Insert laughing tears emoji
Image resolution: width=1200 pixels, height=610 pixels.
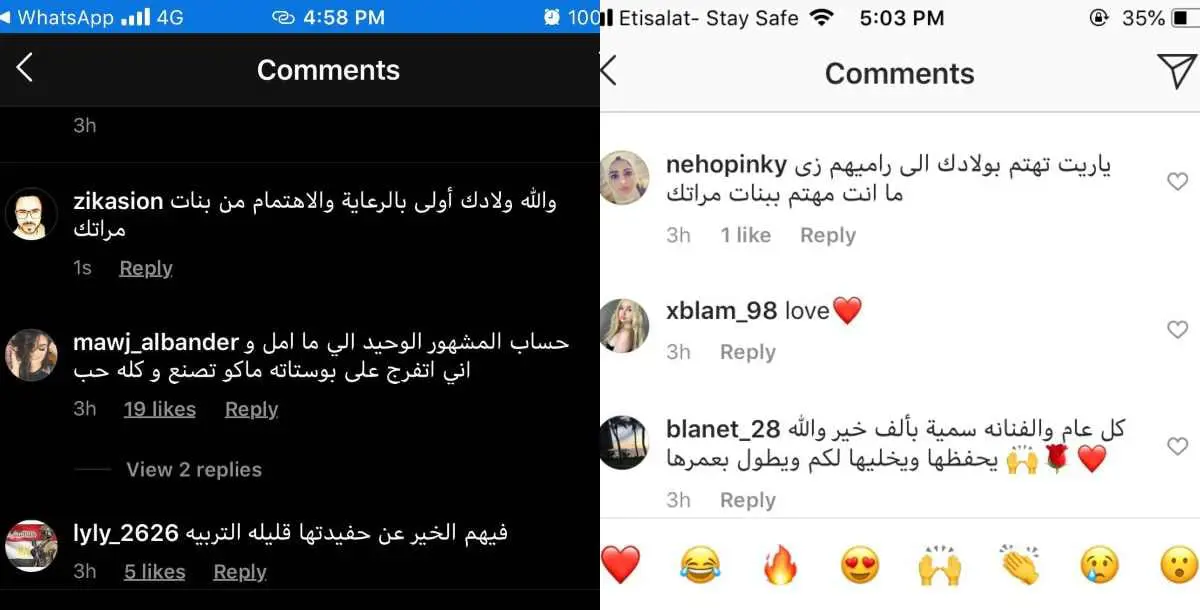[x=700, y=566]
